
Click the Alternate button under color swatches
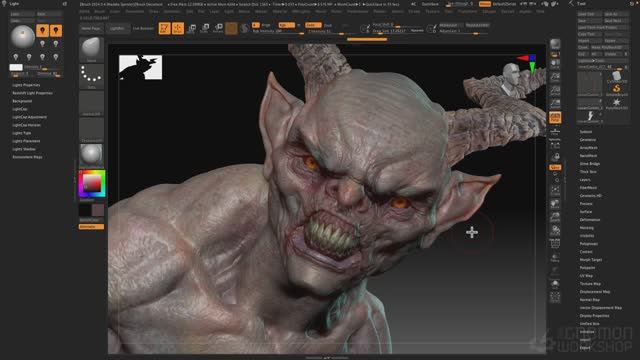(91, 227)
